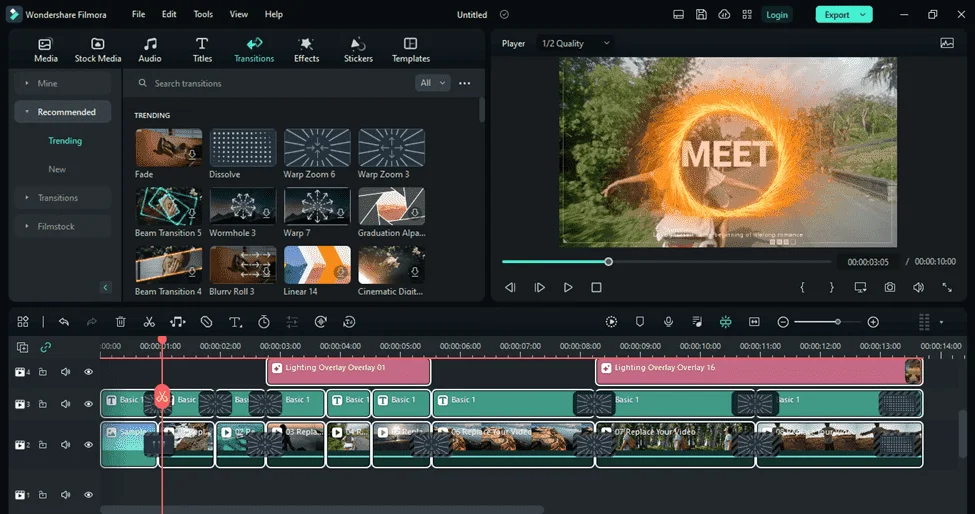This screenshot has height=514, width=975.
Task: Take a snapshot with the camera icon
Action: tap(890, 287)
